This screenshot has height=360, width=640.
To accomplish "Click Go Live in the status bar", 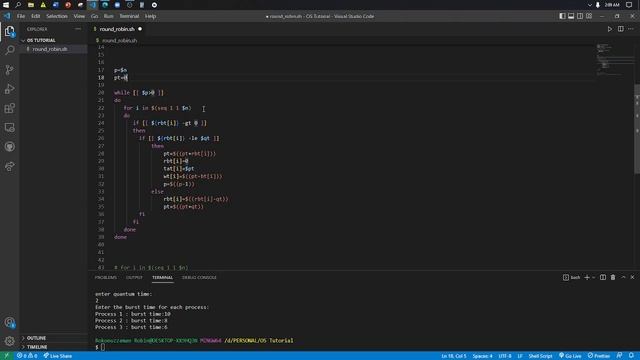I will tap(570, 356).
